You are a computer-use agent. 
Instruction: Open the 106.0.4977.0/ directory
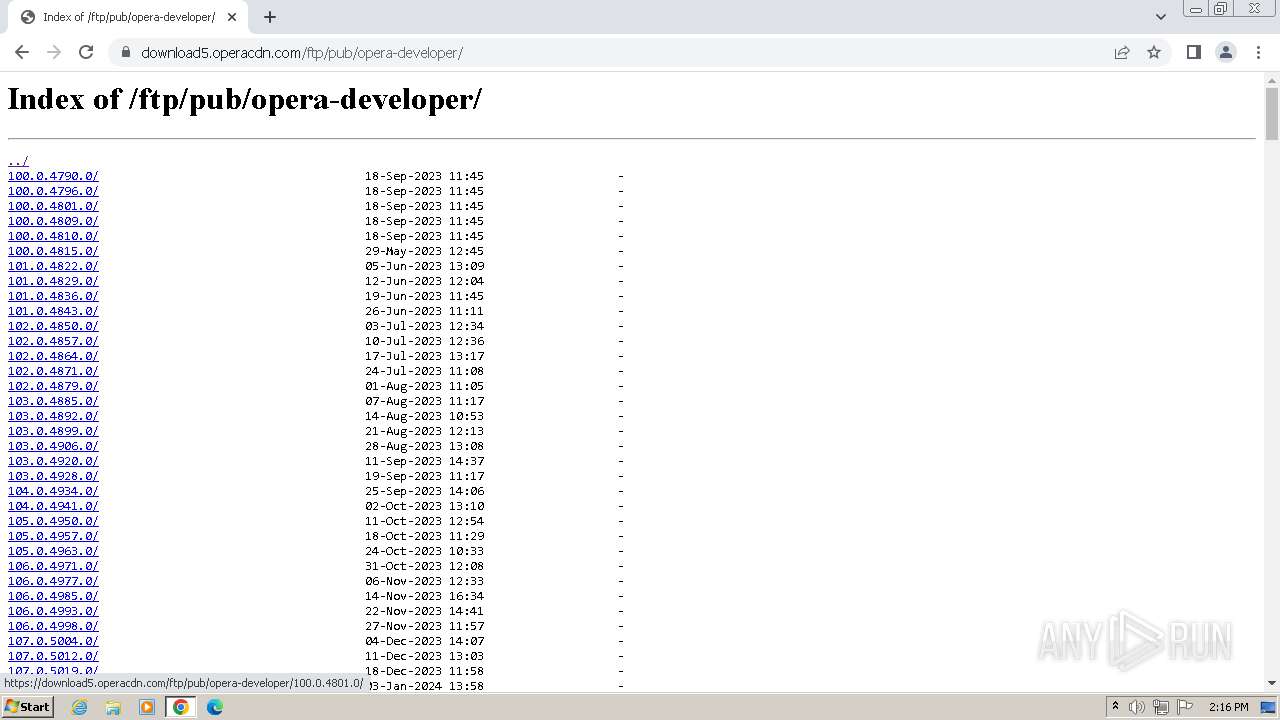click(53, 581)
